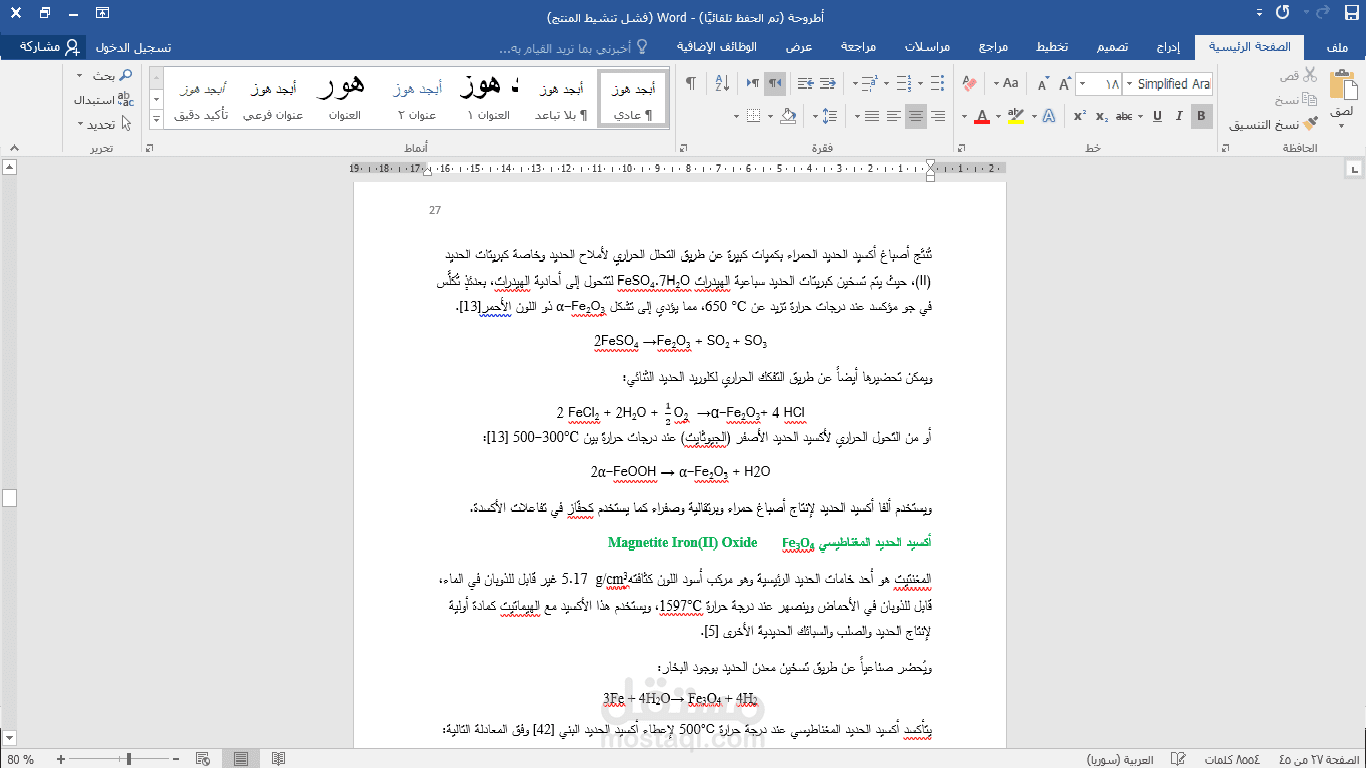Click the Clear Formatting eraser icon
Image resolution: width=1366 pixels, height=768 pixels.
coord(970,84)
